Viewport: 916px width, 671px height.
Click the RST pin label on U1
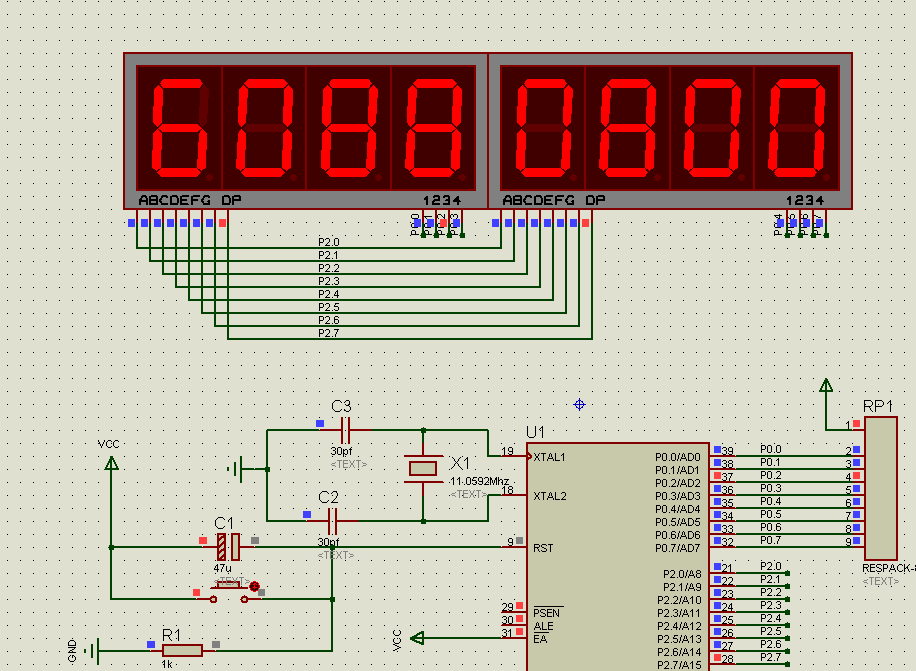pos(543,548)
